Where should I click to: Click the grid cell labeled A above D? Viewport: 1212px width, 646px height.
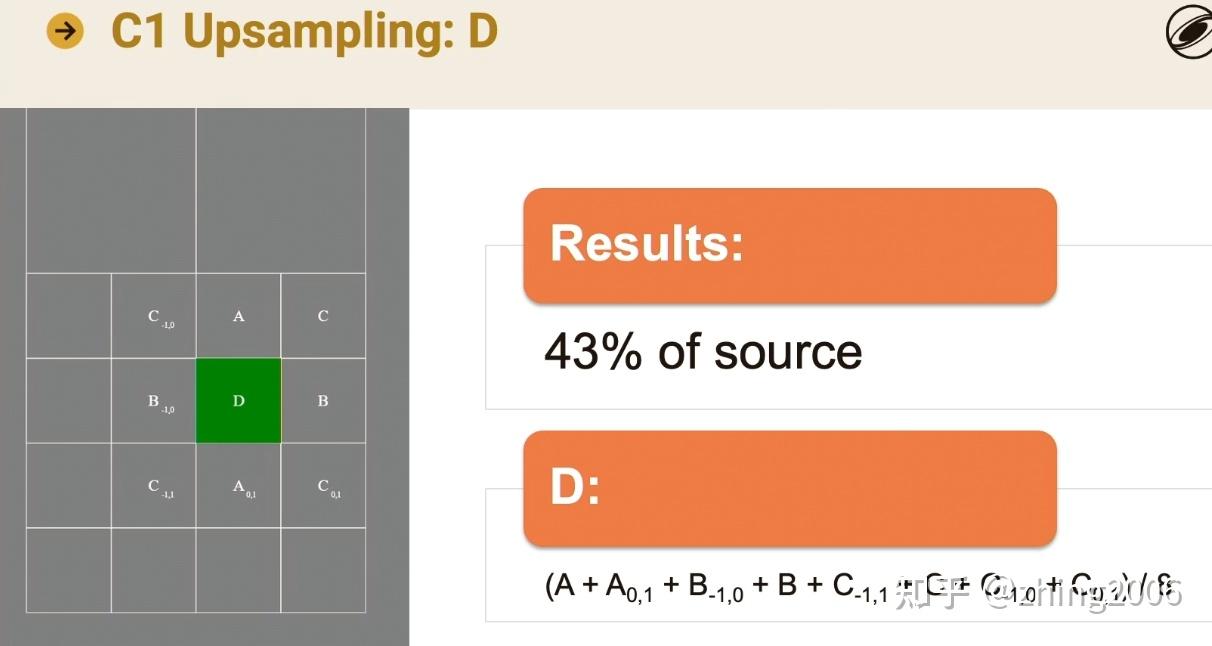click(x=238, y=316)
